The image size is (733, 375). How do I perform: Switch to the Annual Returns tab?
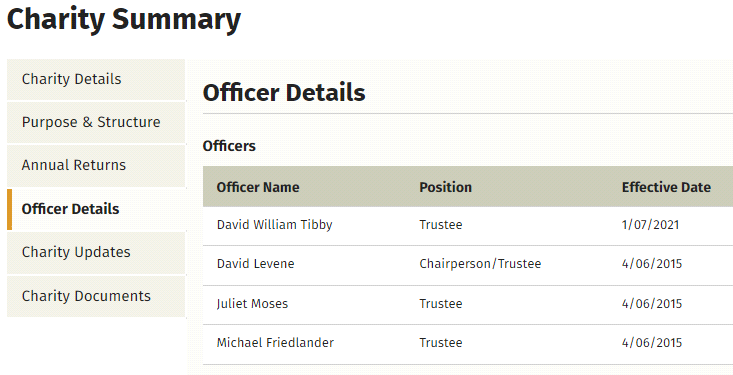coord(96,166)
